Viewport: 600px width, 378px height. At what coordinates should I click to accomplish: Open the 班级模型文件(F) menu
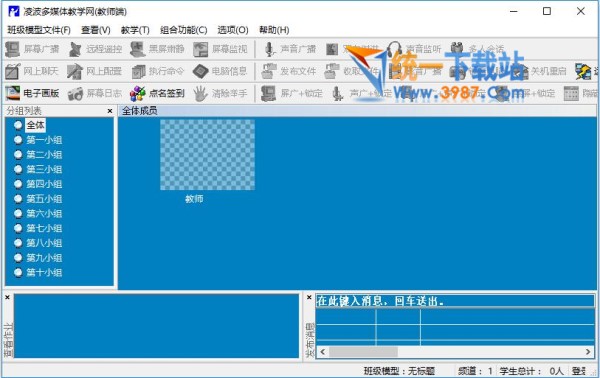39,30
